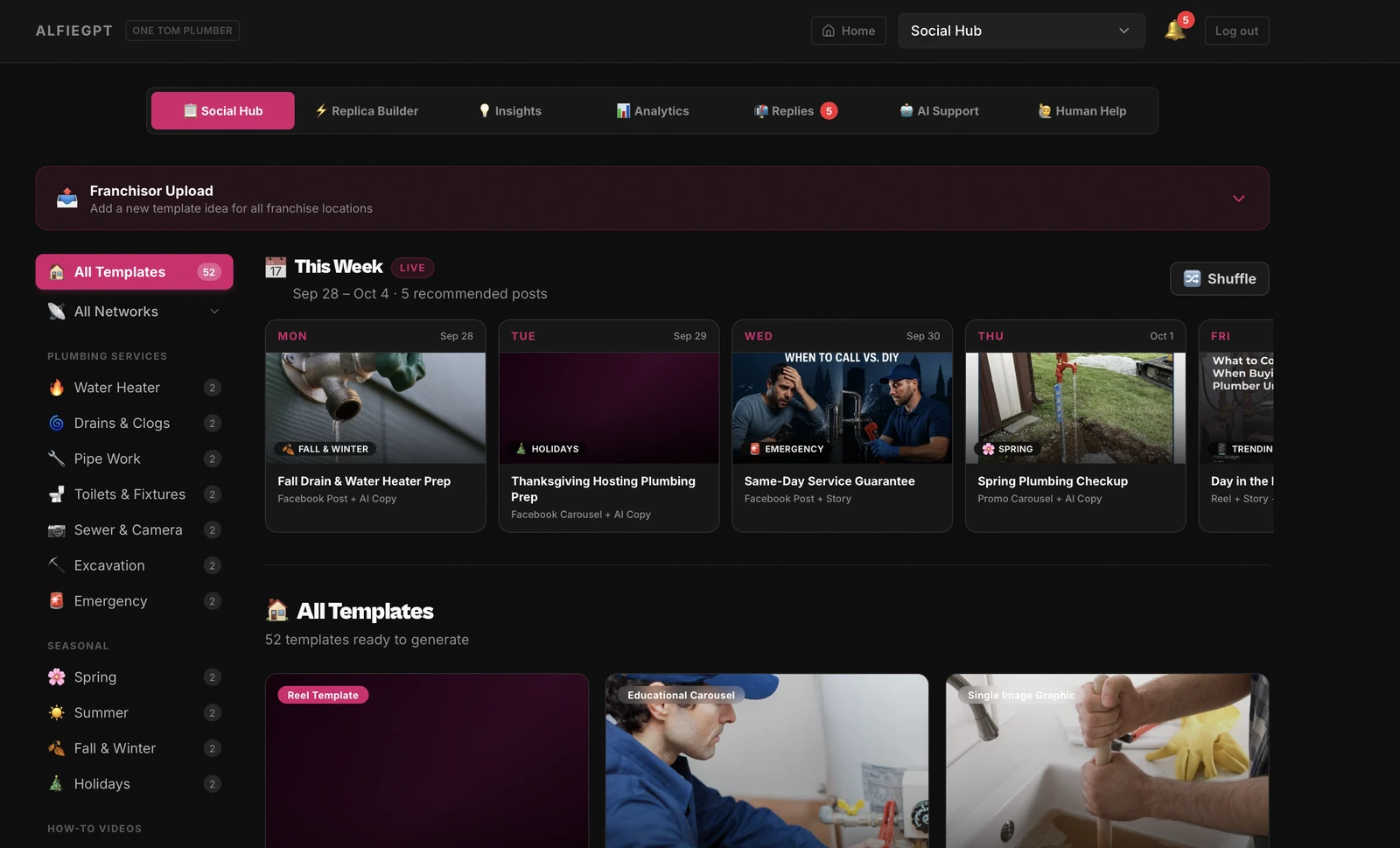Expand the All Networks chevron
The image size is (1400, 848).
pyautogui.click(x=214, y=312)
